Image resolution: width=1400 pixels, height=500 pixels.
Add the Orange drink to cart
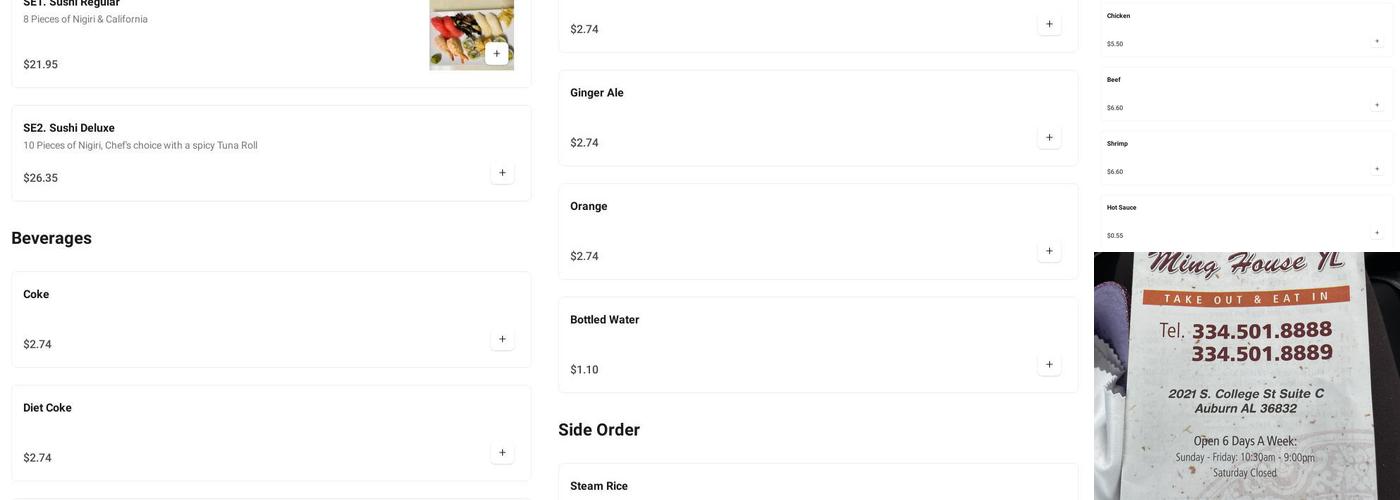1049,252
